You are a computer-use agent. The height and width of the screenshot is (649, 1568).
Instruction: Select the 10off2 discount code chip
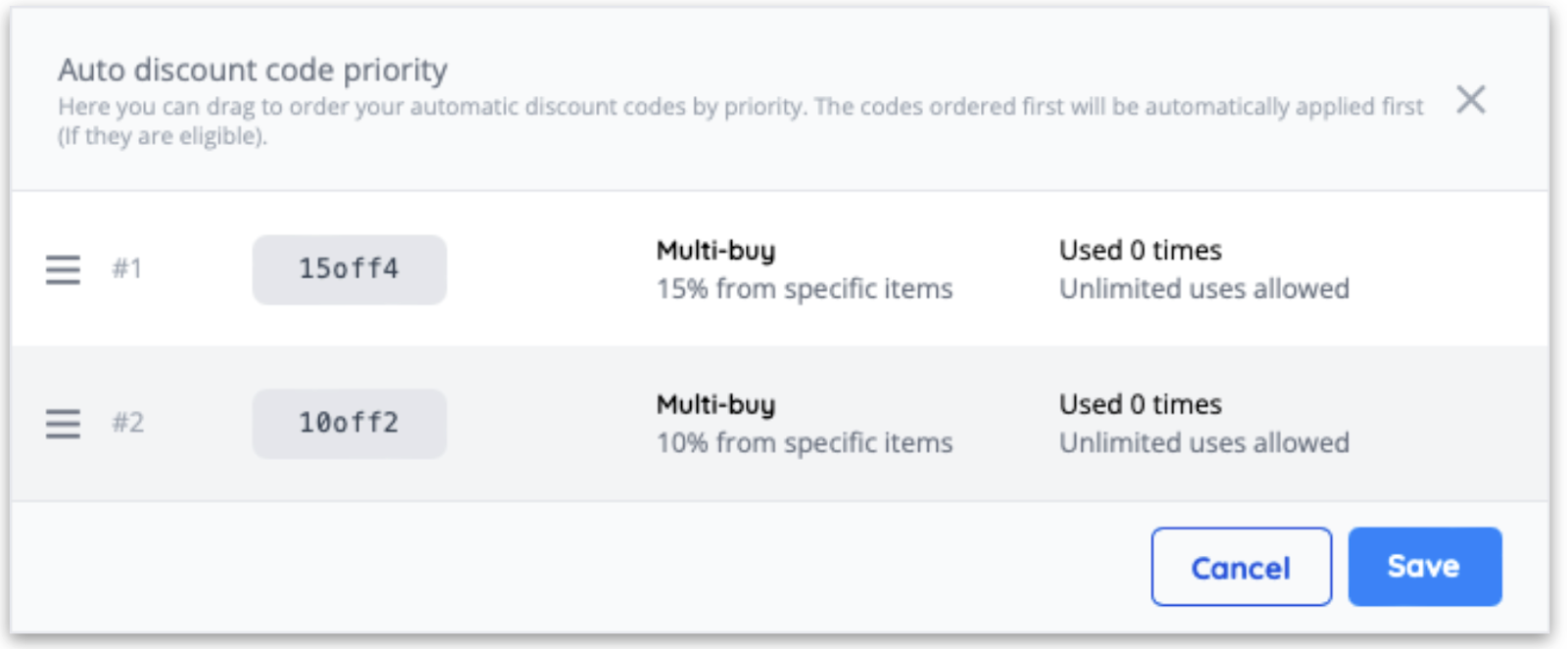[349, 424]
